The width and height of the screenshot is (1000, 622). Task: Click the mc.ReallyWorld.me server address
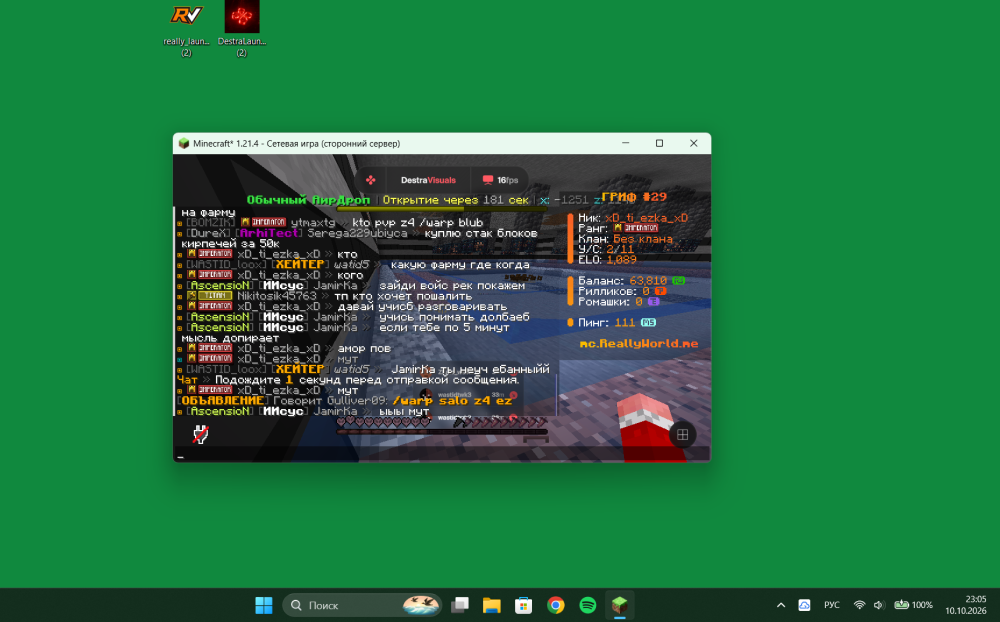pos(638,344)
